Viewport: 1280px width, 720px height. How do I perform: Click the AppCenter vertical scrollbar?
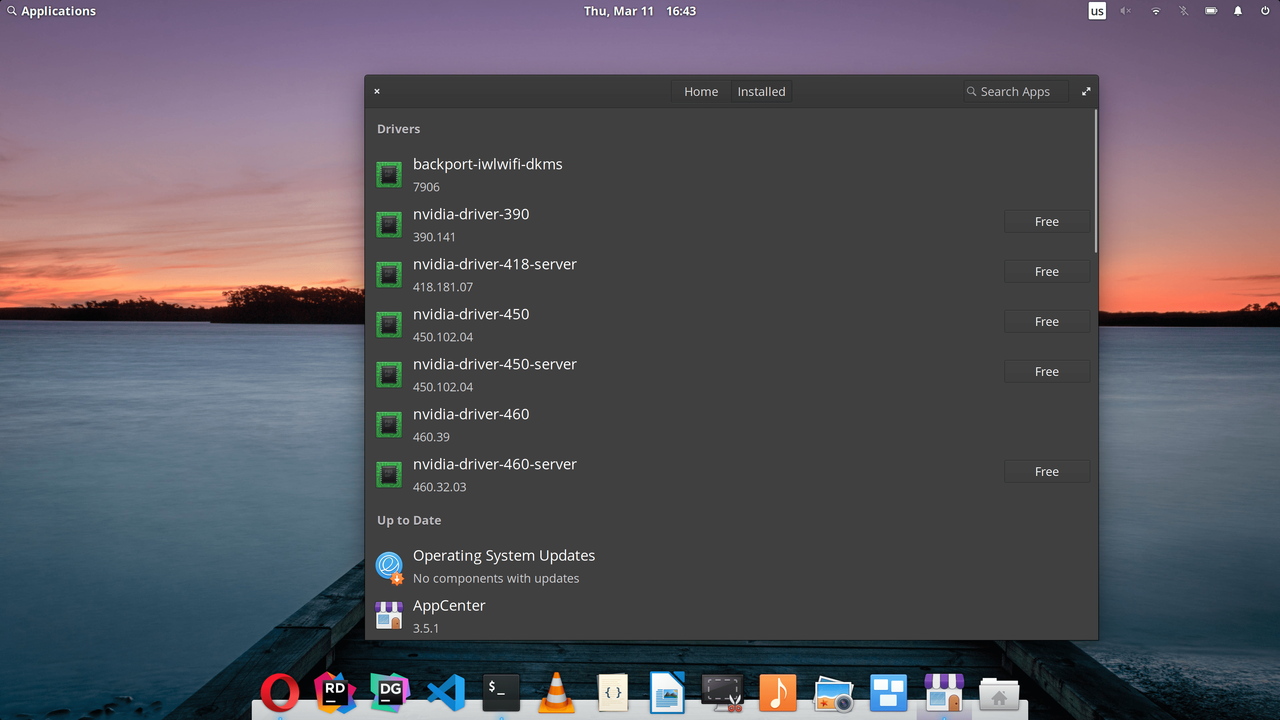click(x=1096, y=180)
